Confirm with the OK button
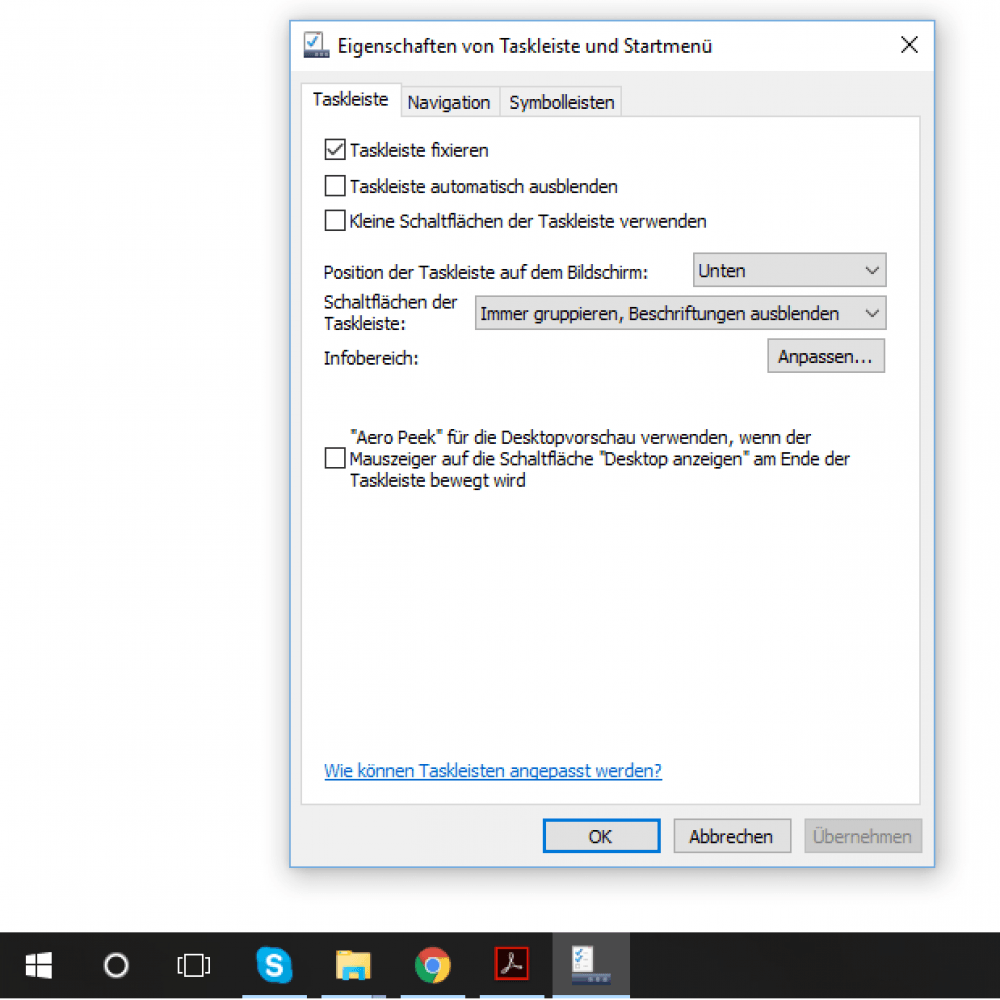This screenshot has width=1000, height=1000. [x=601, y=835]
